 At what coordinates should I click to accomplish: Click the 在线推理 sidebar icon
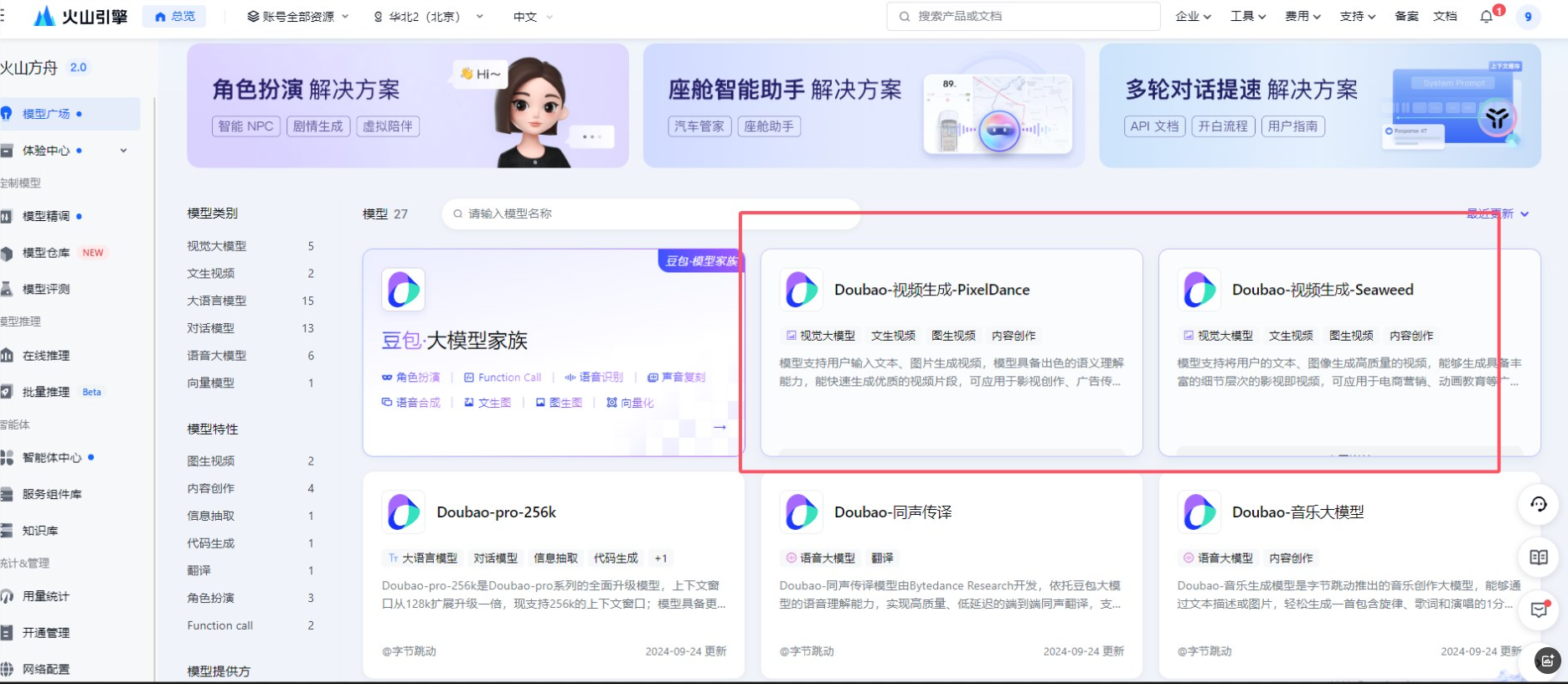(x=7, y=356)
